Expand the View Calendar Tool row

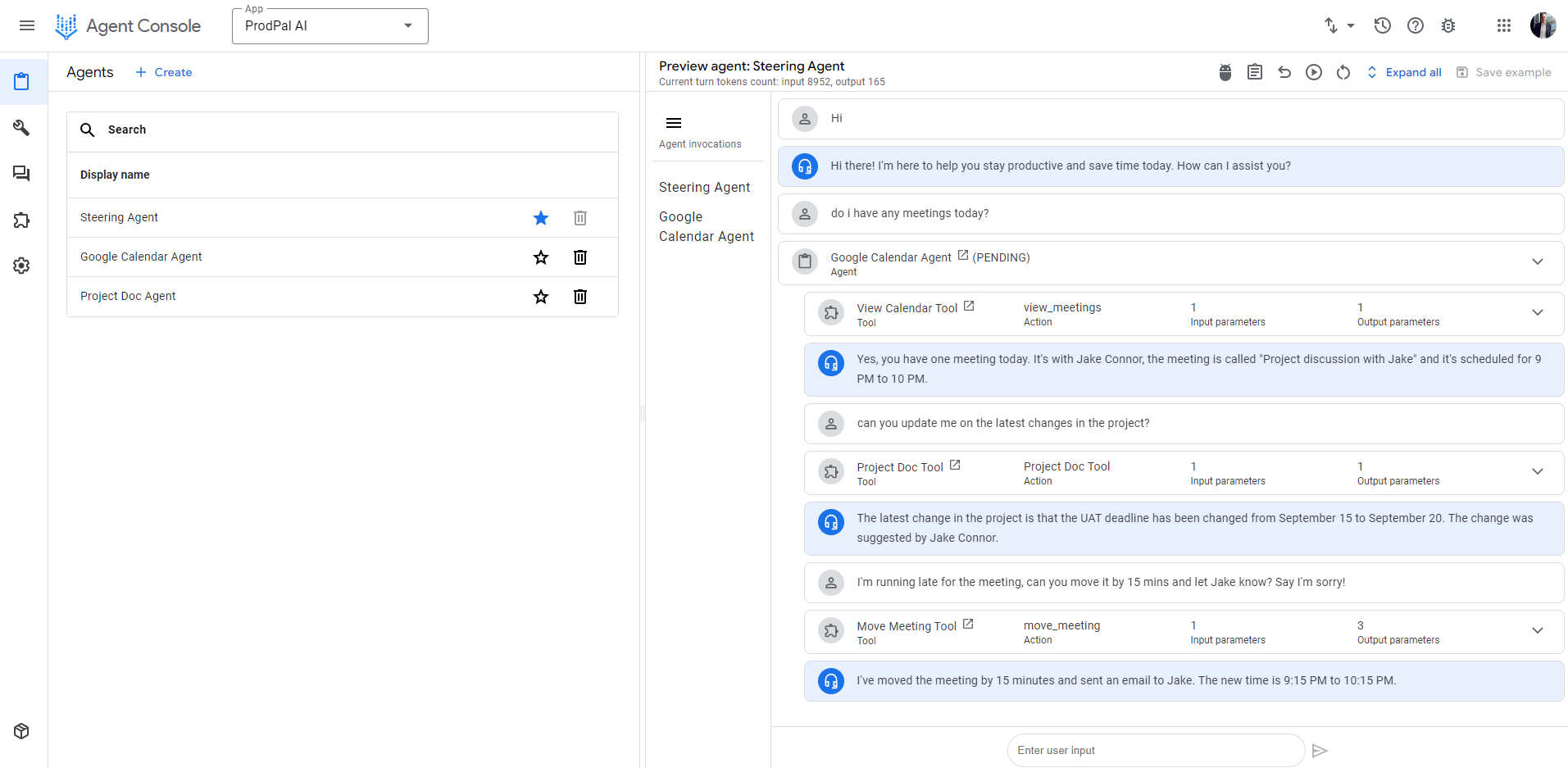pos(1538,313)
